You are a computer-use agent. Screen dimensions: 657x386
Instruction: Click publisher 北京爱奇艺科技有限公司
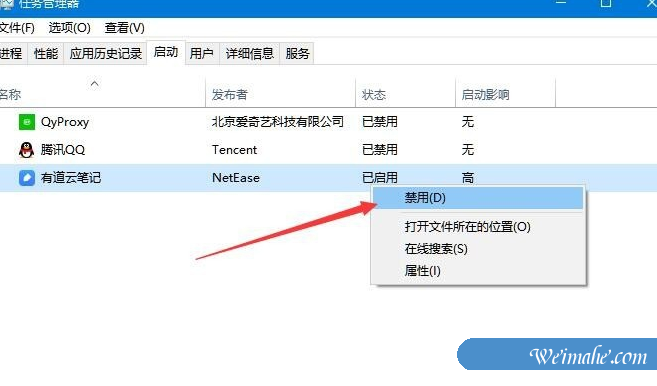tap(277, 122)
